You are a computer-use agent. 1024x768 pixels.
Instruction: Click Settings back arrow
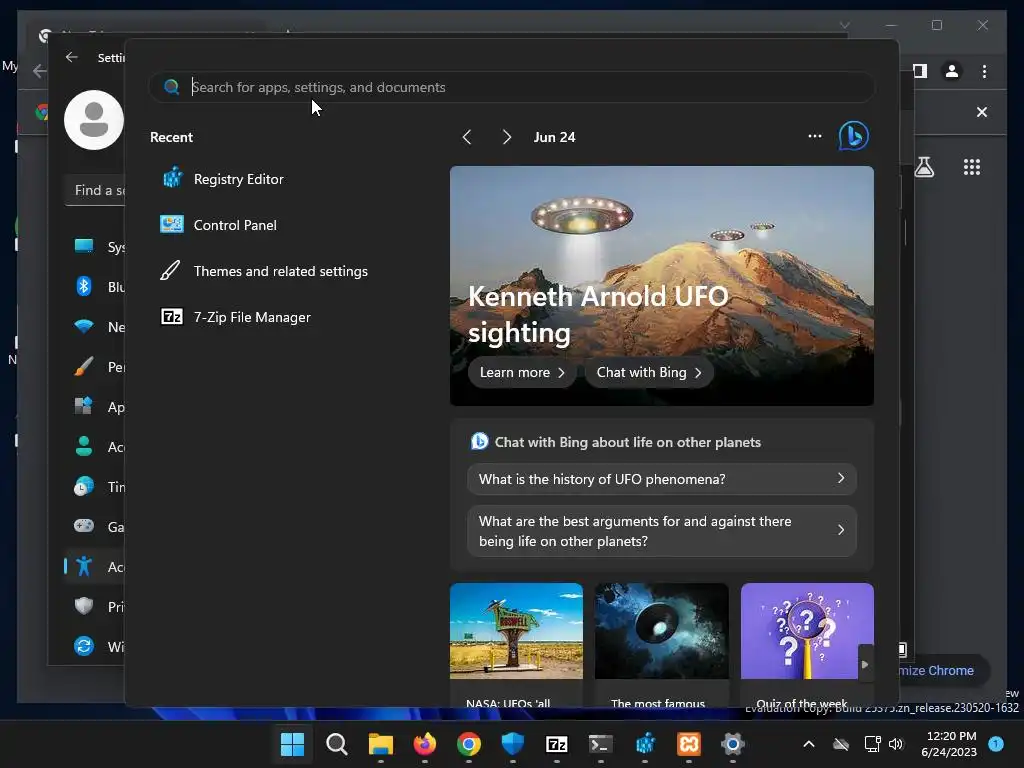pos(72,57)
